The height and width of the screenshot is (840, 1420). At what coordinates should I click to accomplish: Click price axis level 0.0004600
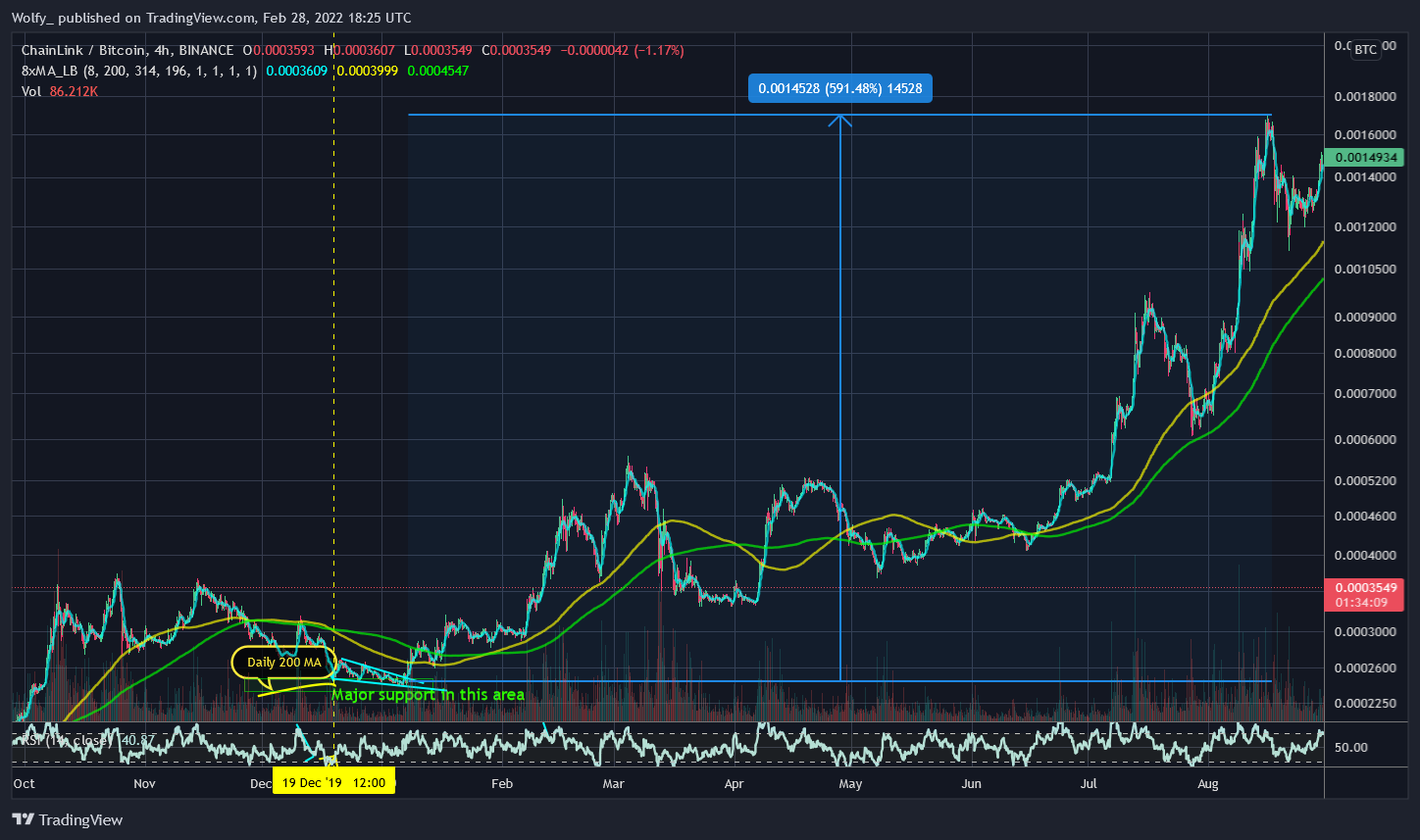click(x=1366, y=516)
